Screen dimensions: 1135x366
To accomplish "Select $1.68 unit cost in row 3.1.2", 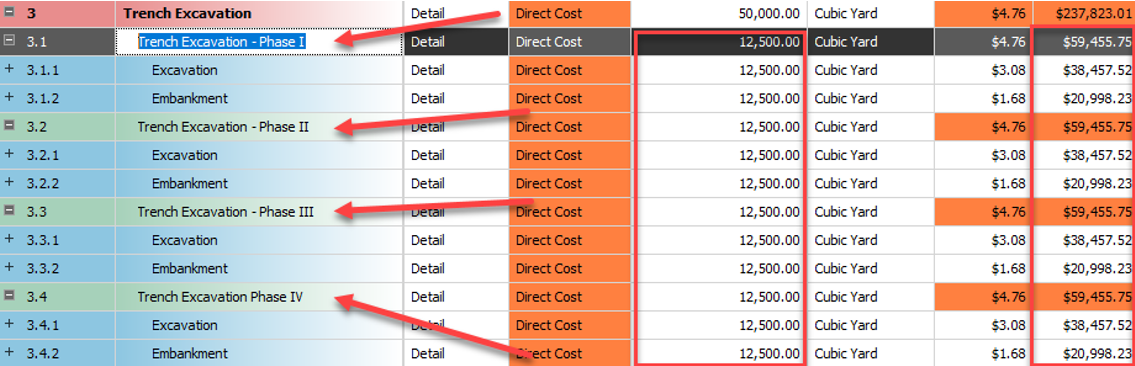I will pos(984,98).
